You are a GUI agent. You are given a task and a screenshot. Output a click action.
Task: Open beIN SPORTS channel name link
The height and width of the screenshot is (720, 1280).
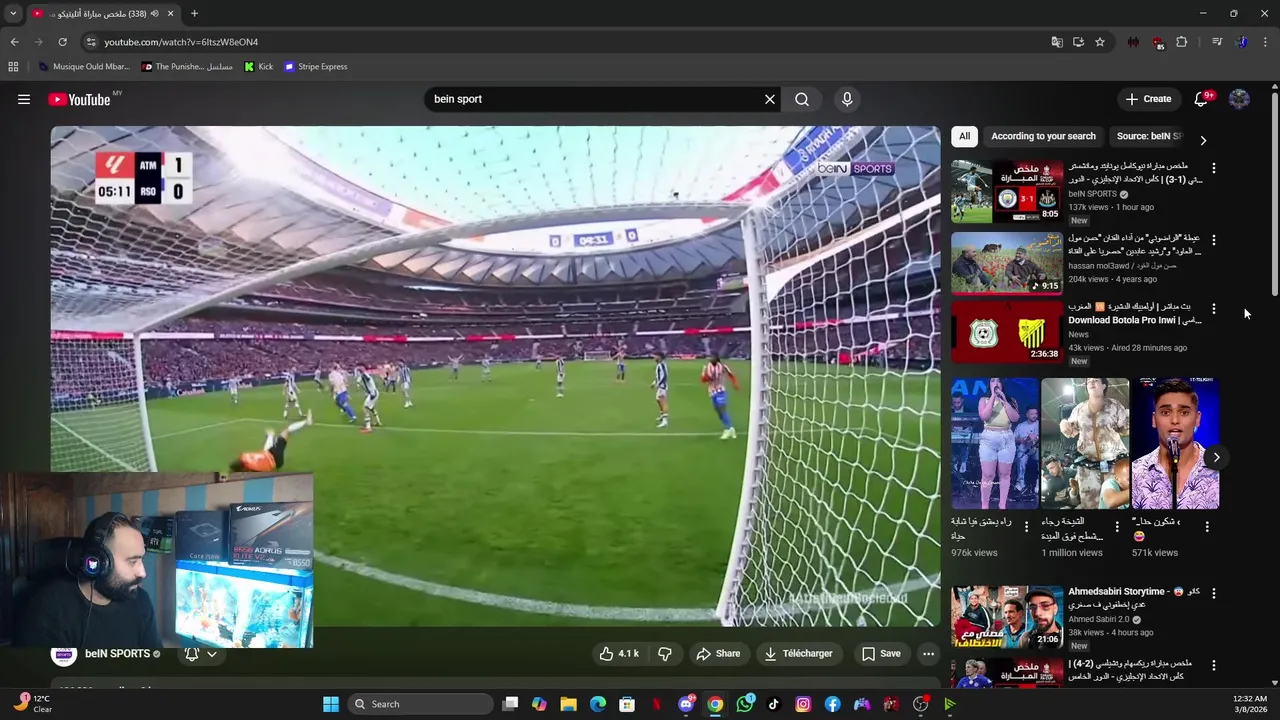(117, 654)
